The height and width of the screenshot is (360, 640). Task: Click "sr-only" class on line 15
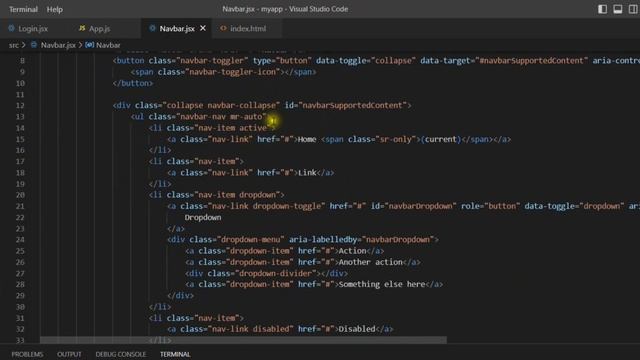coord(396,139)
